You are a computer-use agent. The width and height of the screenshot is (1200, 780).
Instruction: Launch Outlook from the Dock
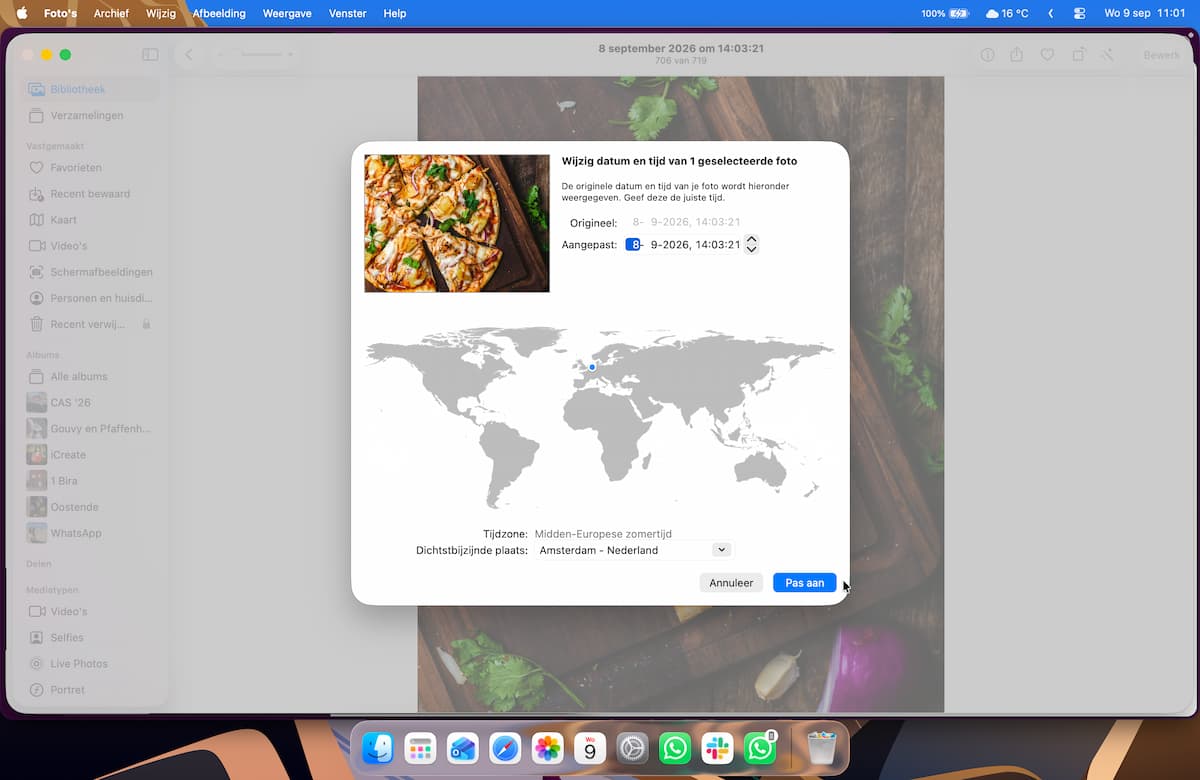(x=462, y=747)
